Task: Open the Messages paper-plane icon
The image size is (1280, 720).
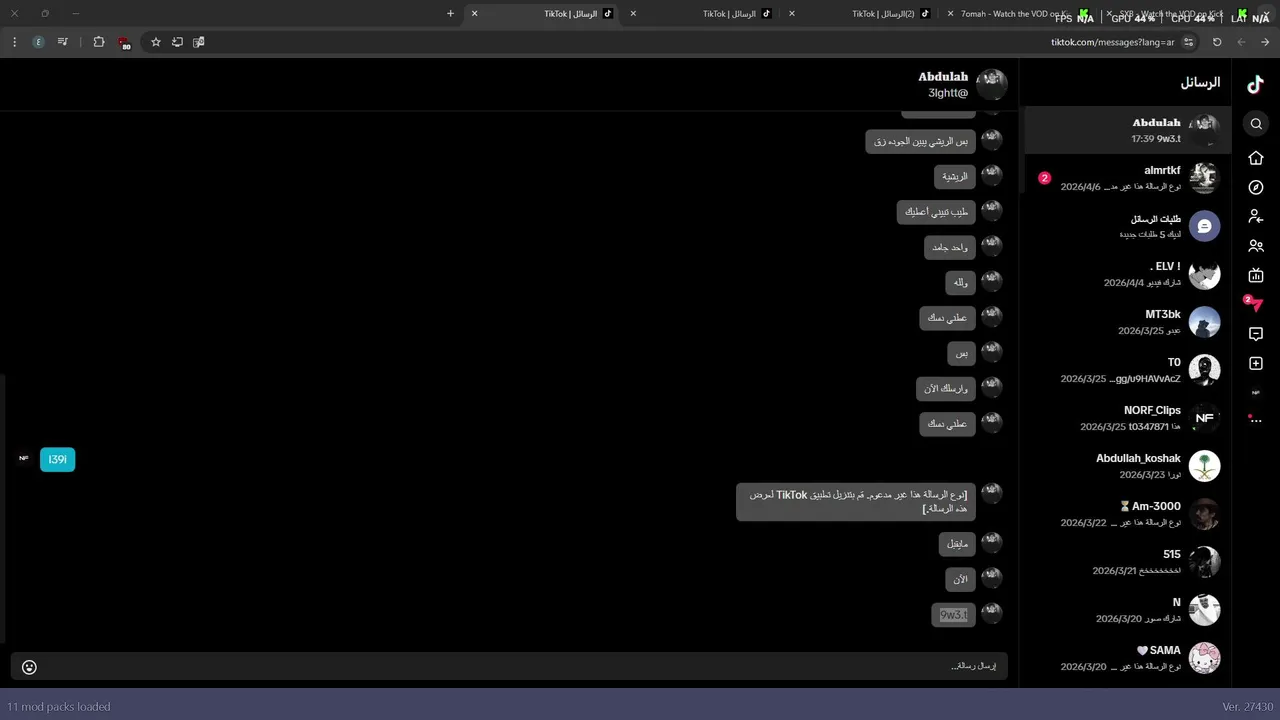Action: tap(1256, 305)
